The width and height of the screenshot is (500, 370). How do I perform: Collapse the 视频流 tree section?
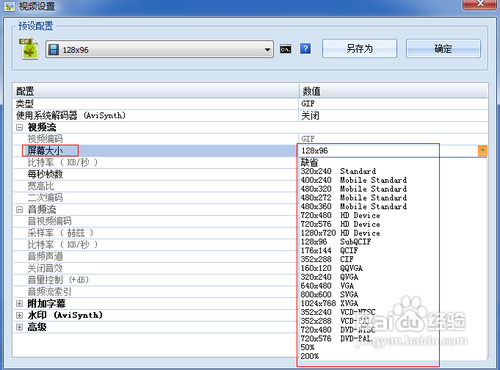point(20,127)
